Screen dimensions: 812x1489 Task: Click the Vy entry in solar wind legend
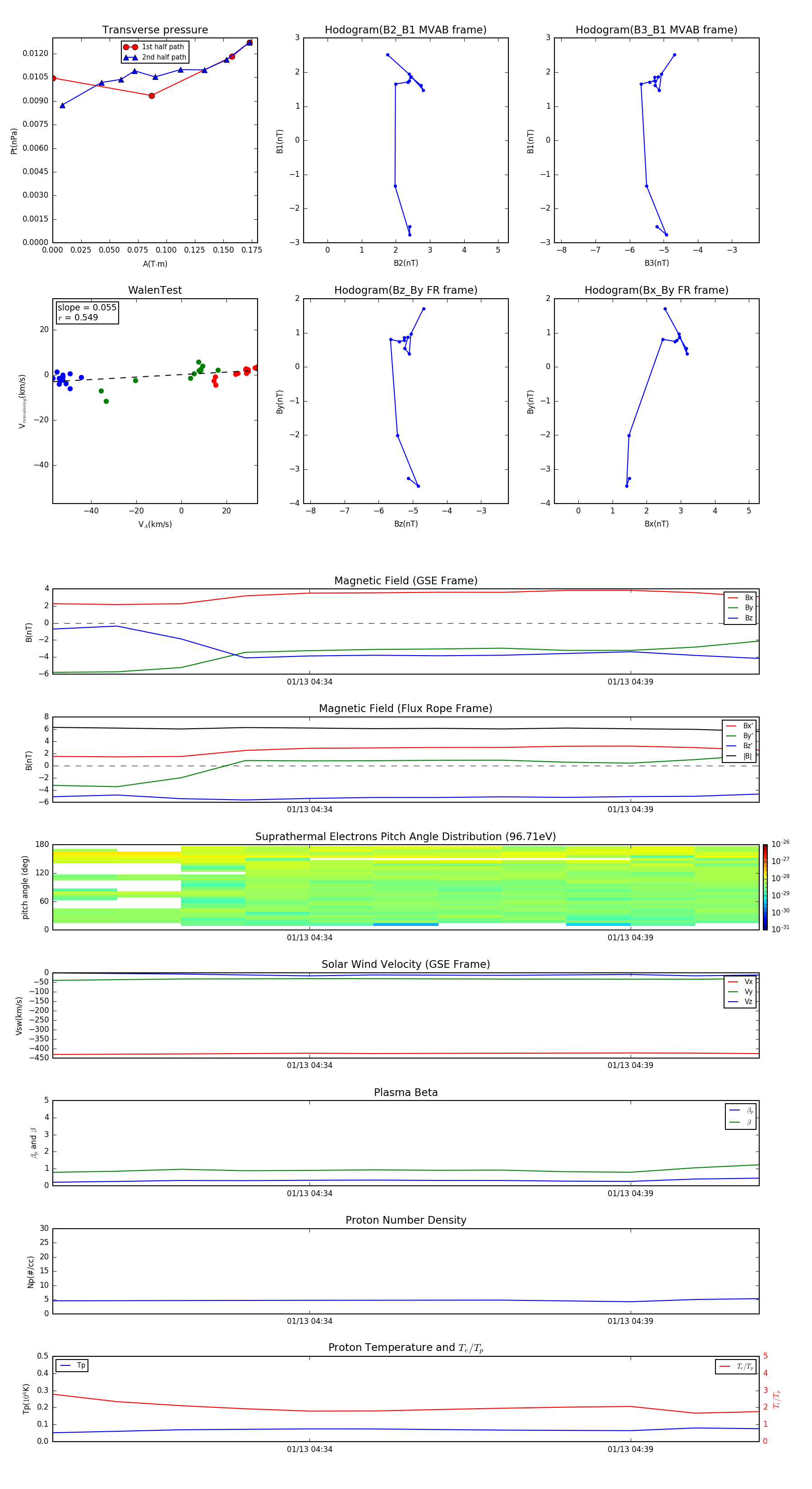tap(740, 991)
